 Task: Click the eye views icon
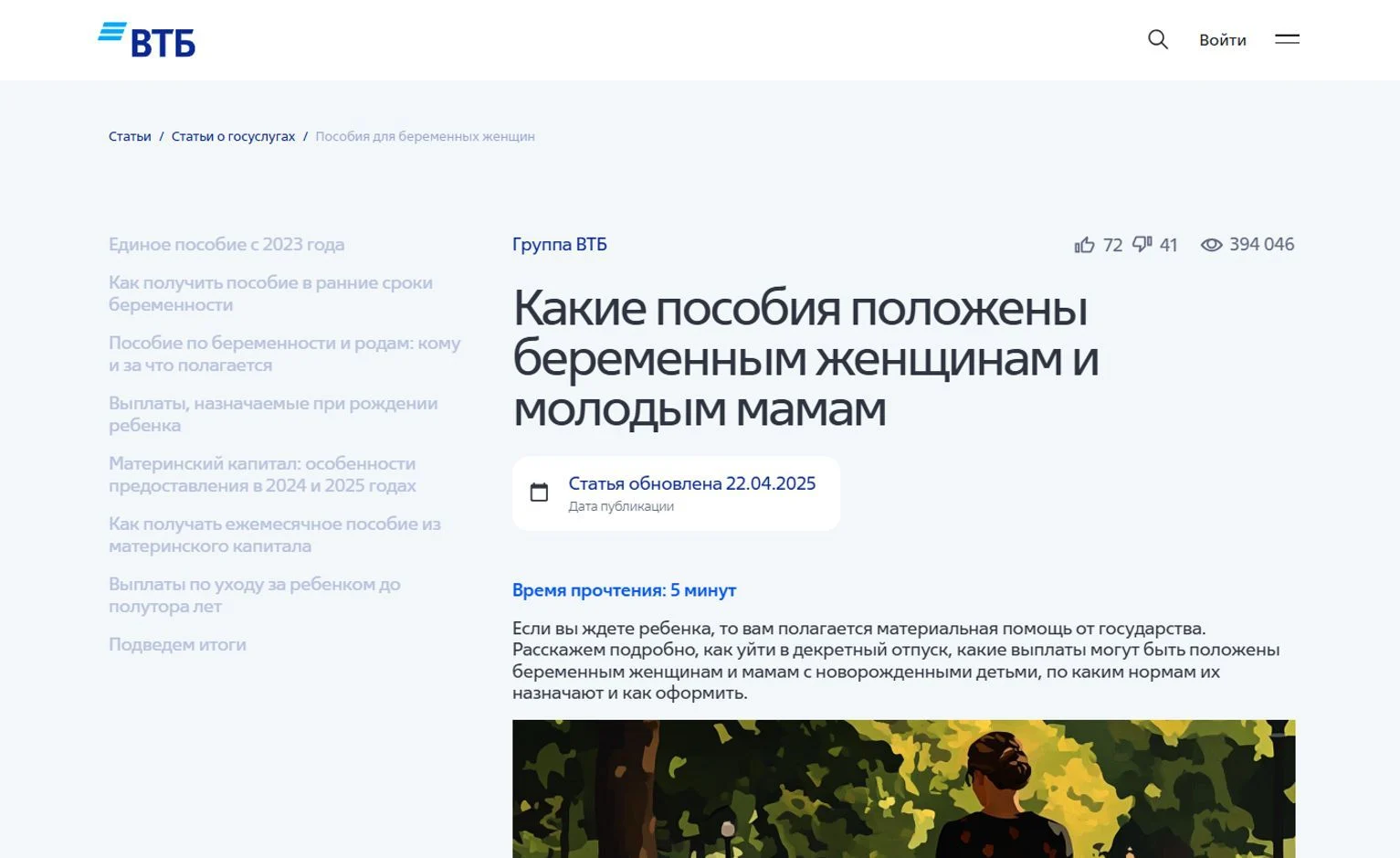(1211, 245)
